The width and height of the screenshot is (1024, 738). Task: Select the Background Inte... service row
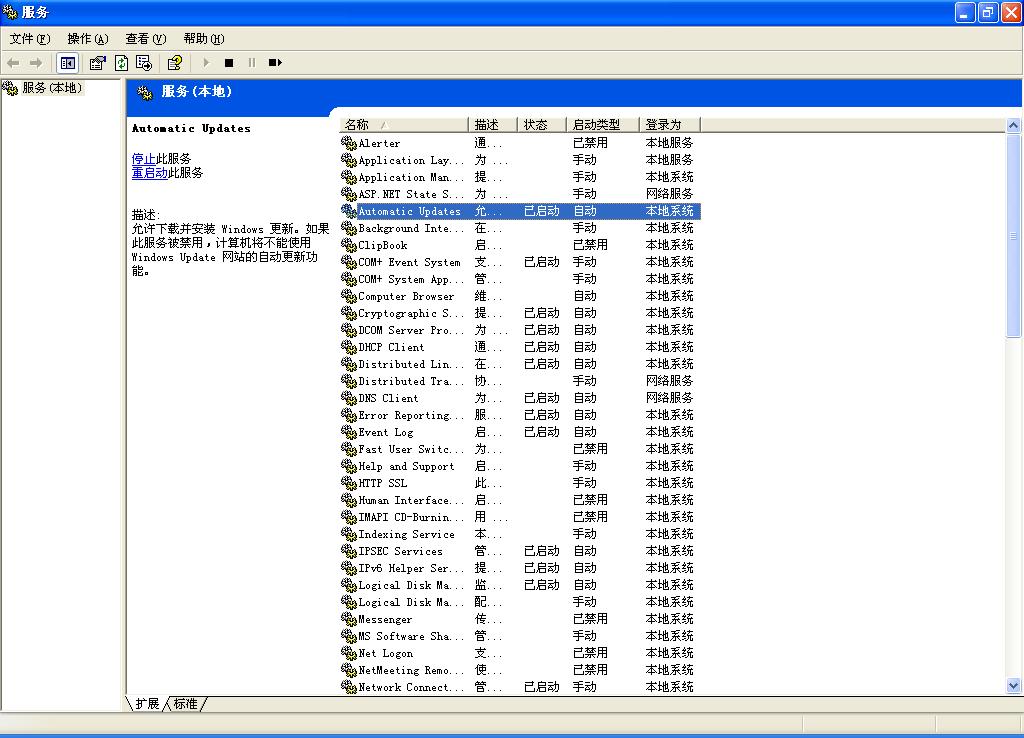click(520, 228)
